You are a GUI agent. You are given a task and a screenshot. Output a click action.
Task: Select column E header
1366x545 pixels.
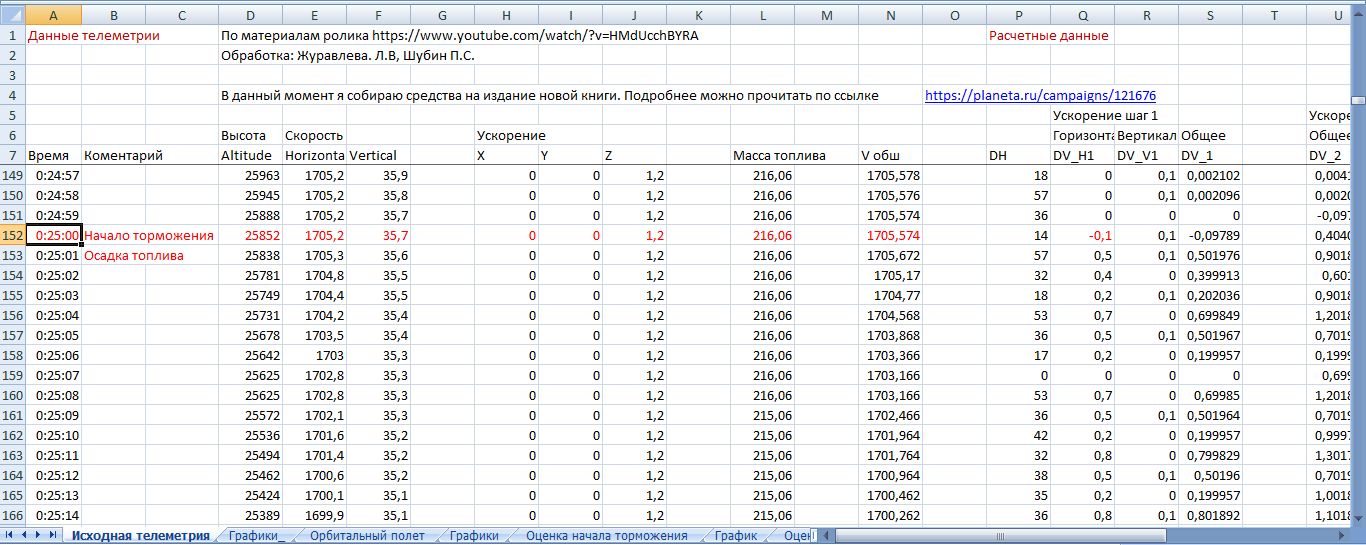pos(314,15)
